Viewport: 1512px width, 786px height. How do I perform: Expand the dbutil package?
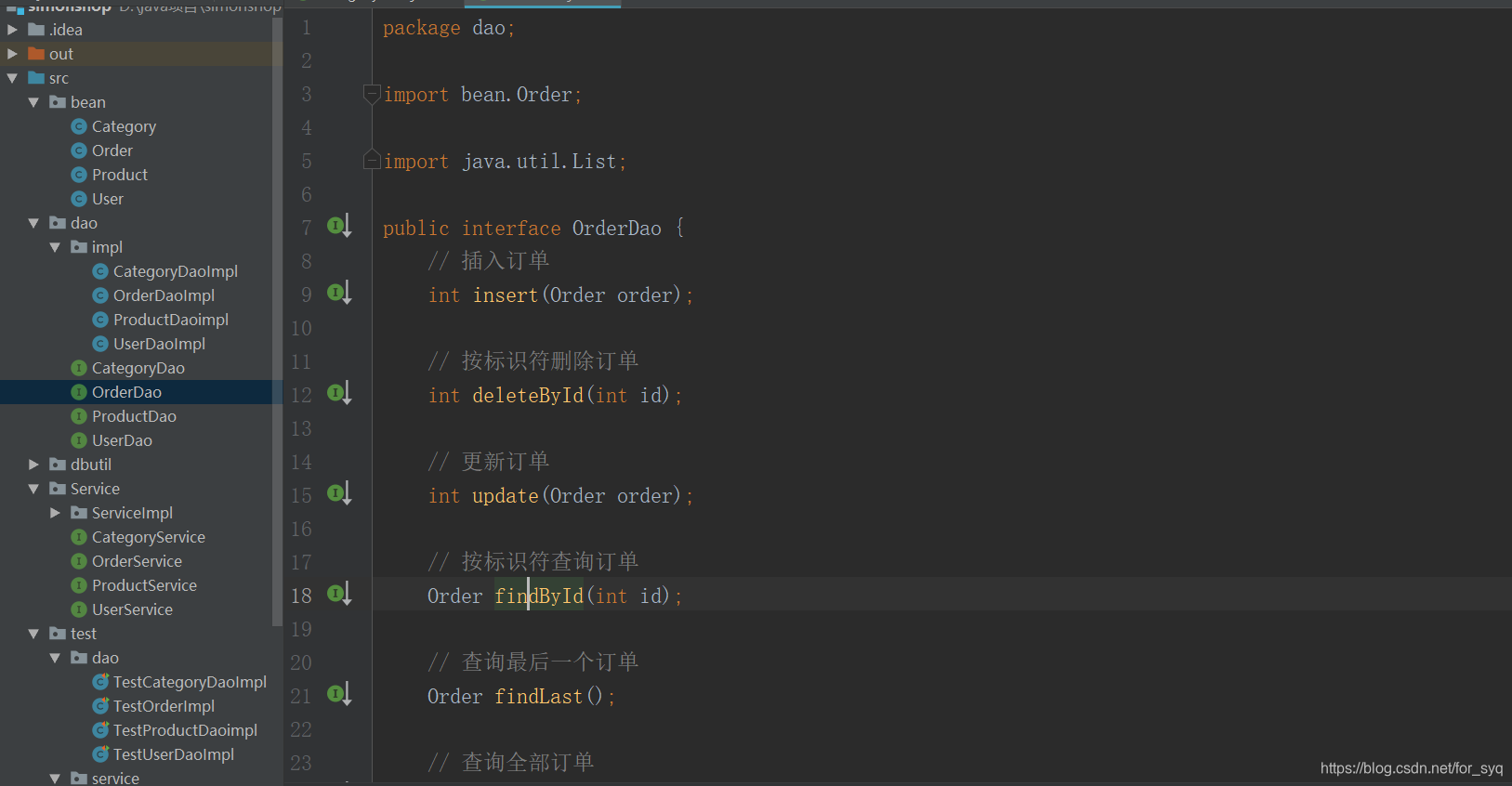pos(33,465)
